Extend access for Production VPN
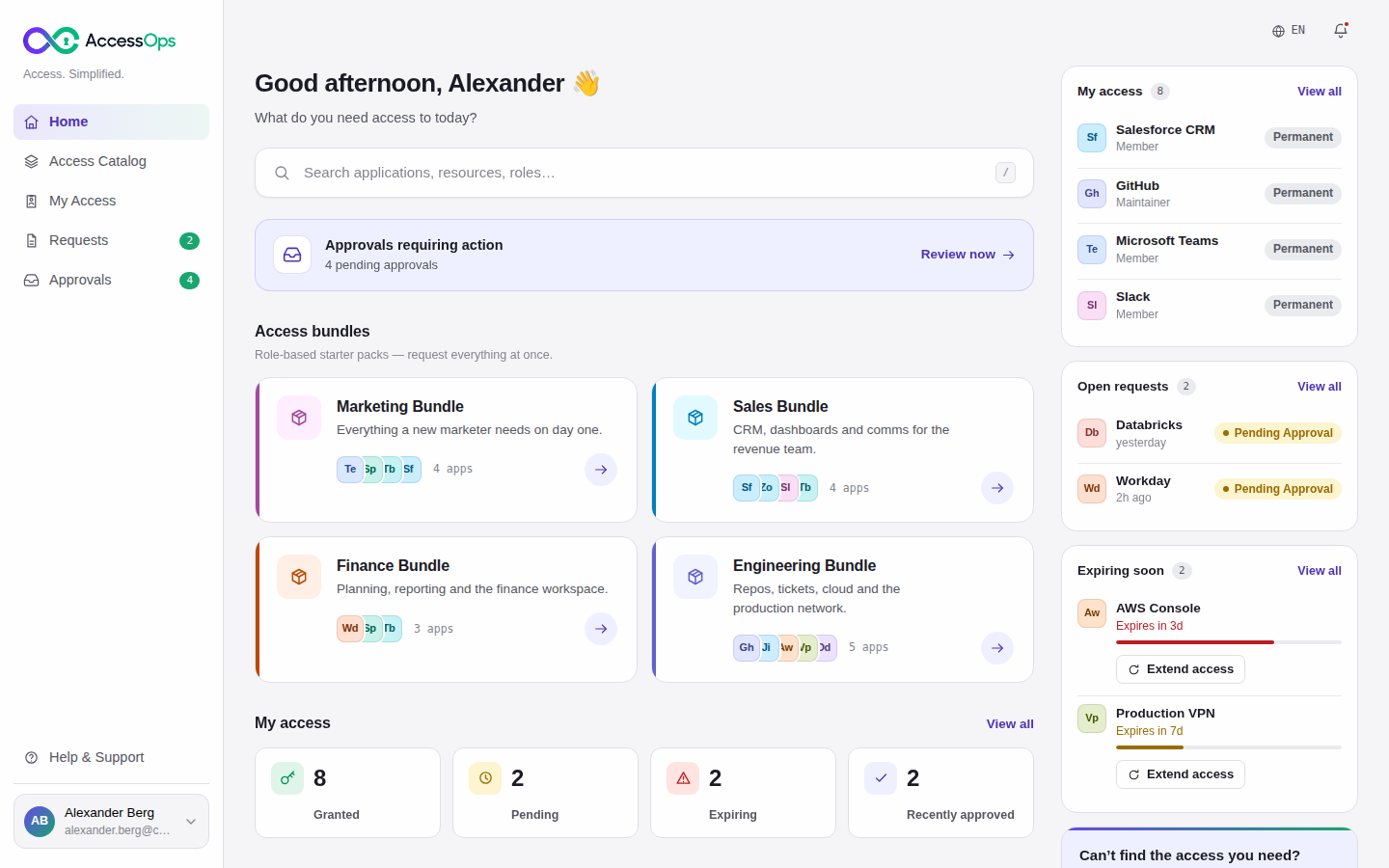 (x=1181, y=774)
